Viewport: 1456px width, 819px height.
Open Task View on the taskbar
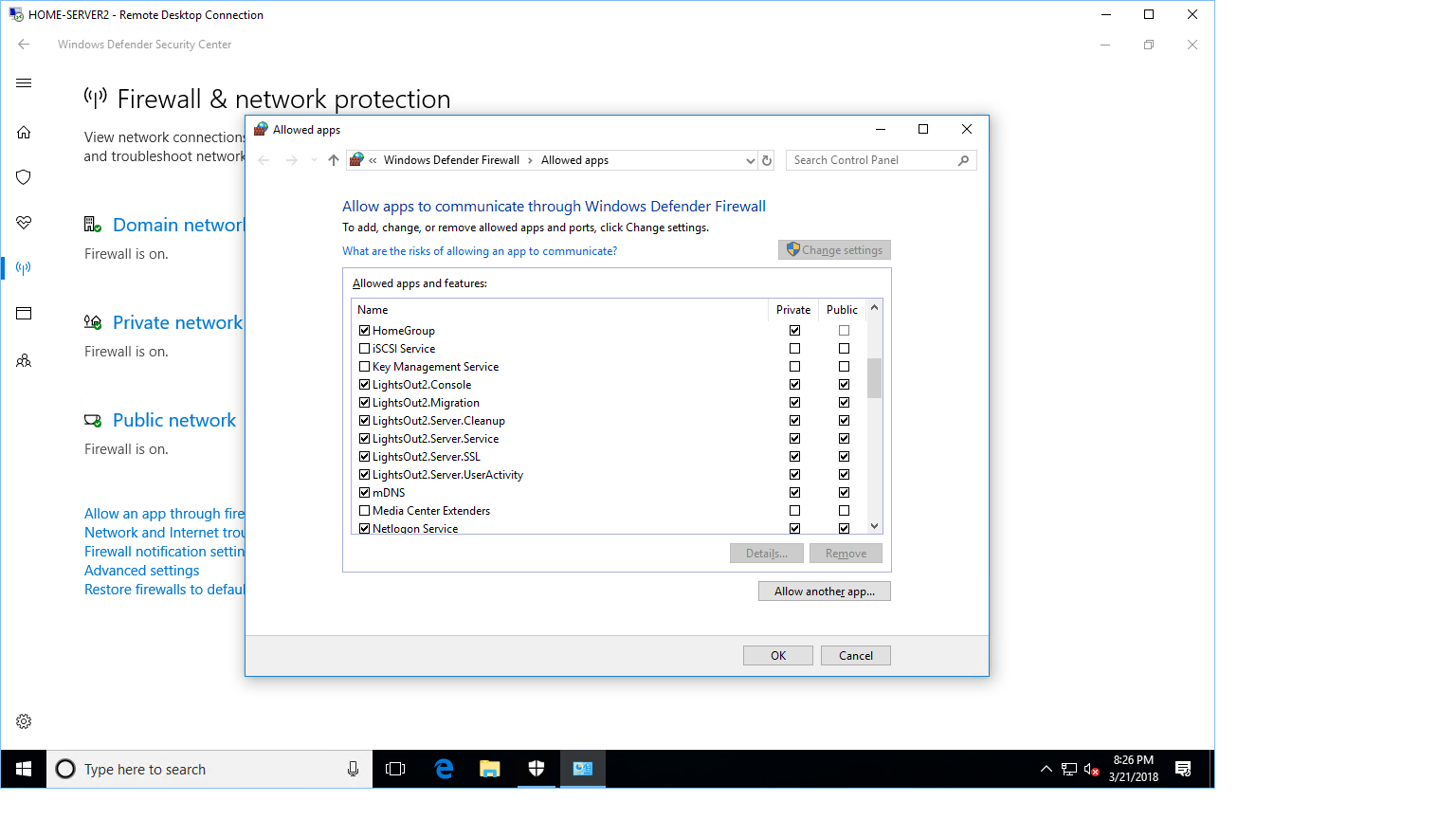[x=395, y=769]
